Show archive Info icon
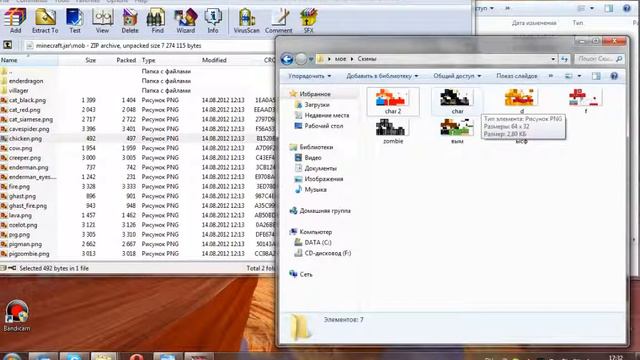 (x=213, y=20)
